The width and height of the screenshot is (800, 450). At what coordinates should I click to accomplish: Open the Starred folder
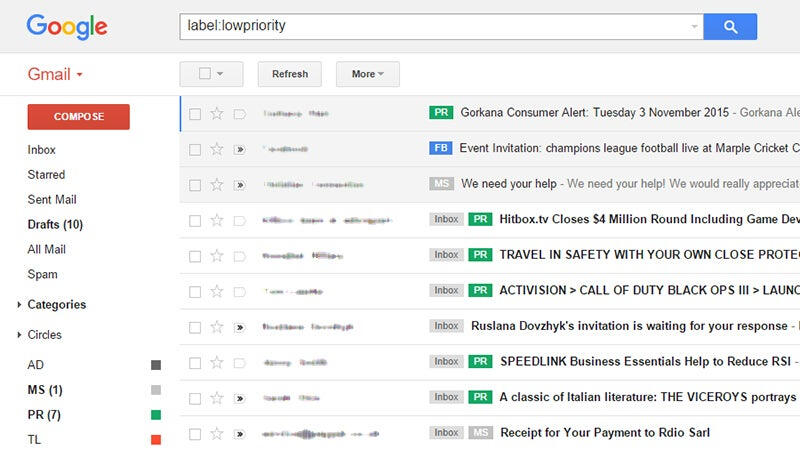pyautogui.click(x=46, y=174)
